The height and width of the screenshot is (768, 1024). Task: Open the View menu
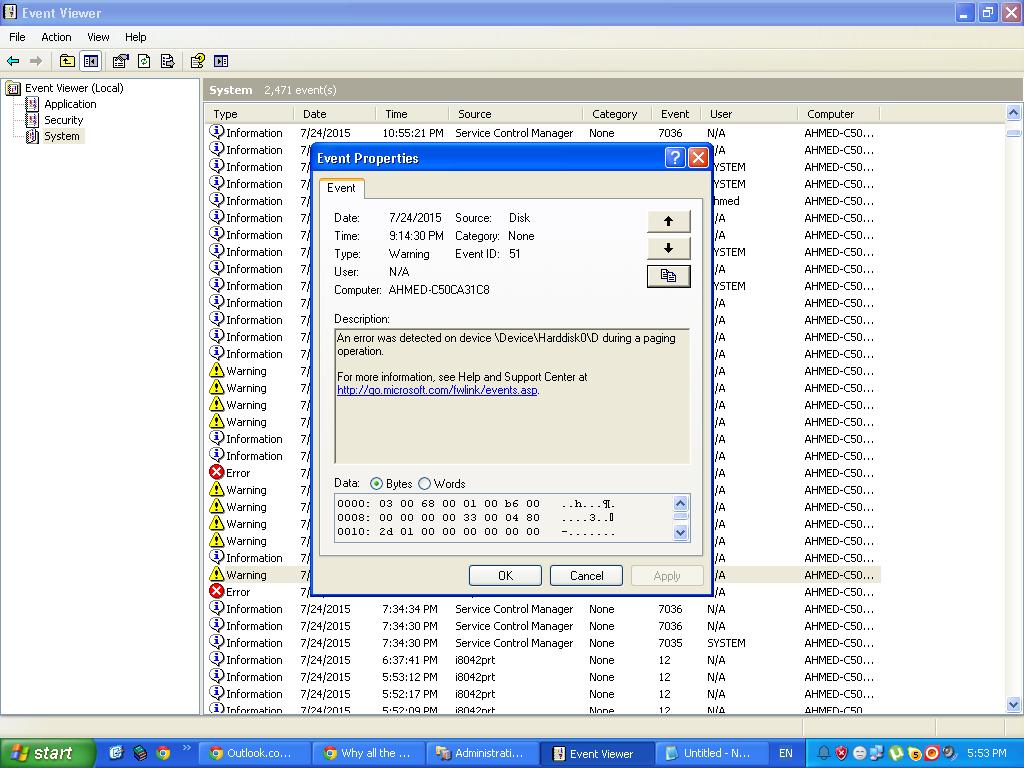click(x=98, y=37)
